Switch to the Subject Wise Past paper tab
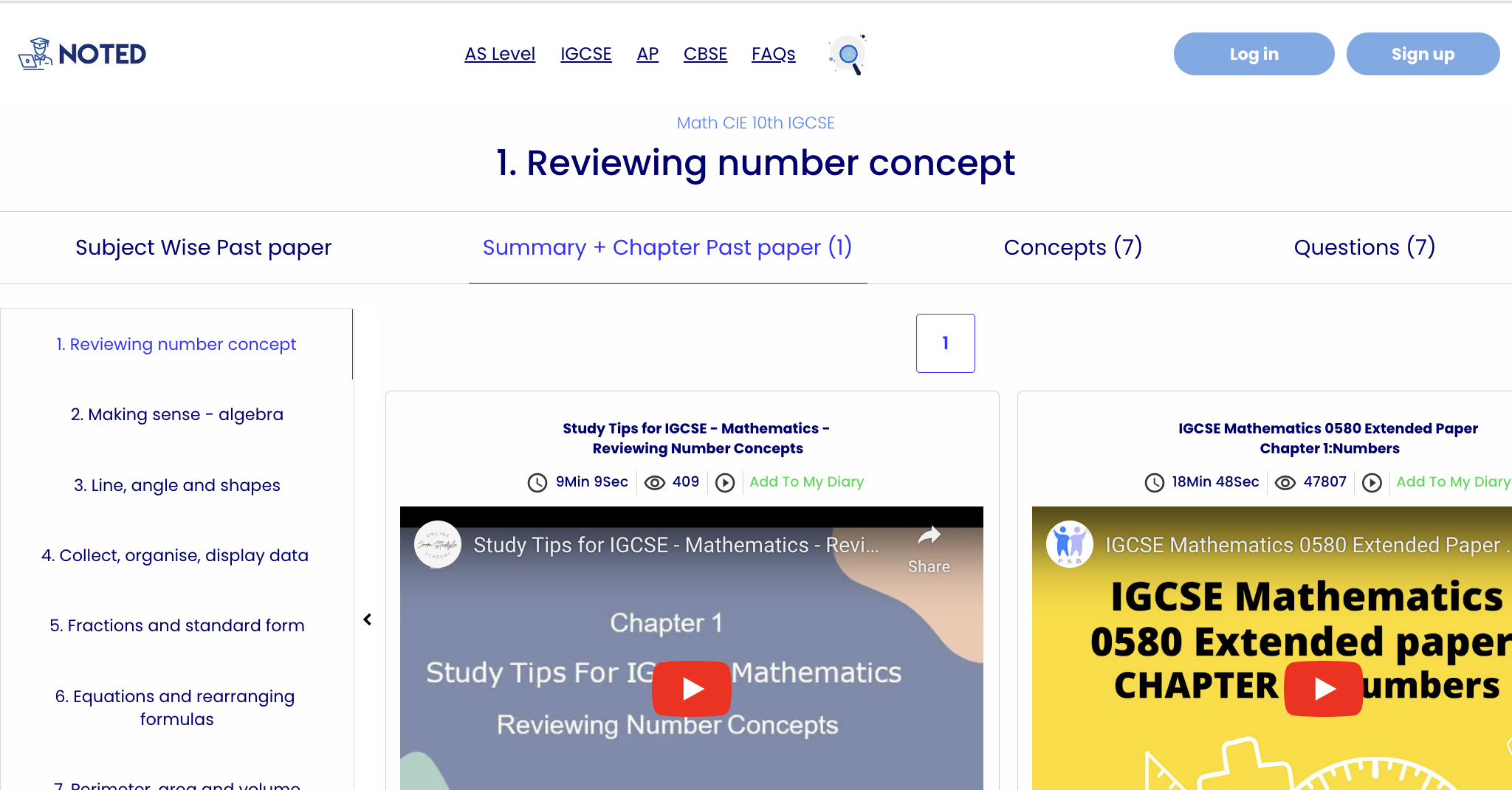Screen dimensions: 1512x790 (x=204, y=247)
